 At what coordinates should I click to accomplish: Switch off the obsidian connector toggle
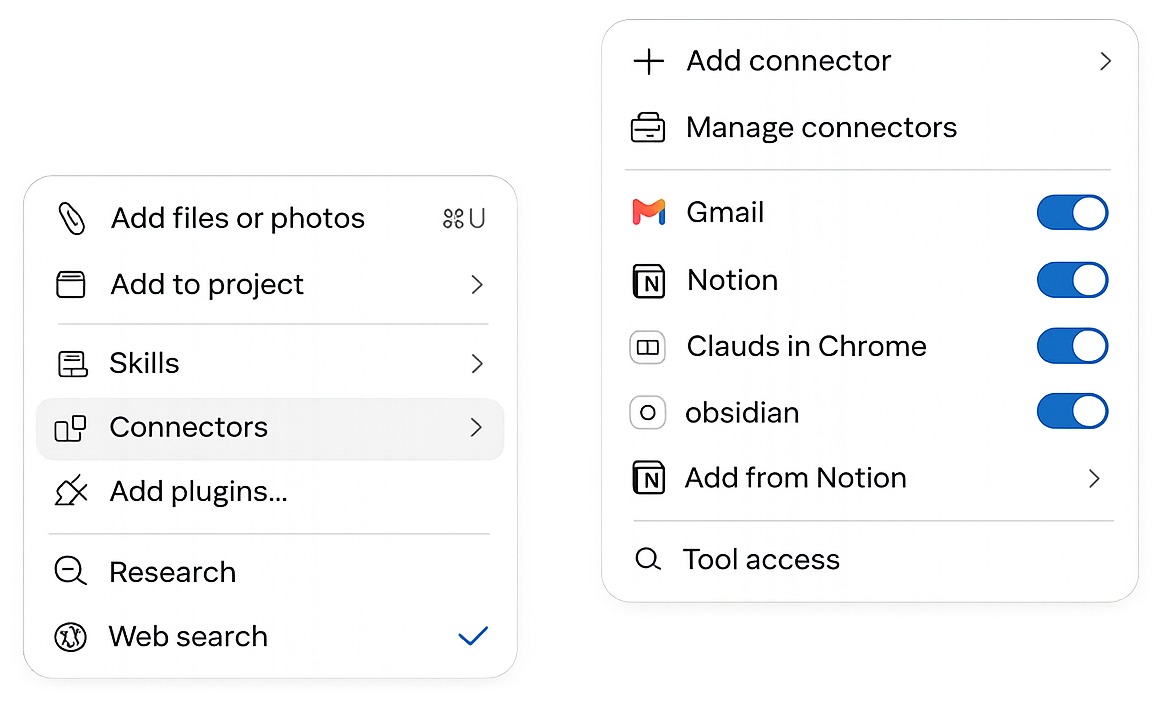[x=1072, y=411]
